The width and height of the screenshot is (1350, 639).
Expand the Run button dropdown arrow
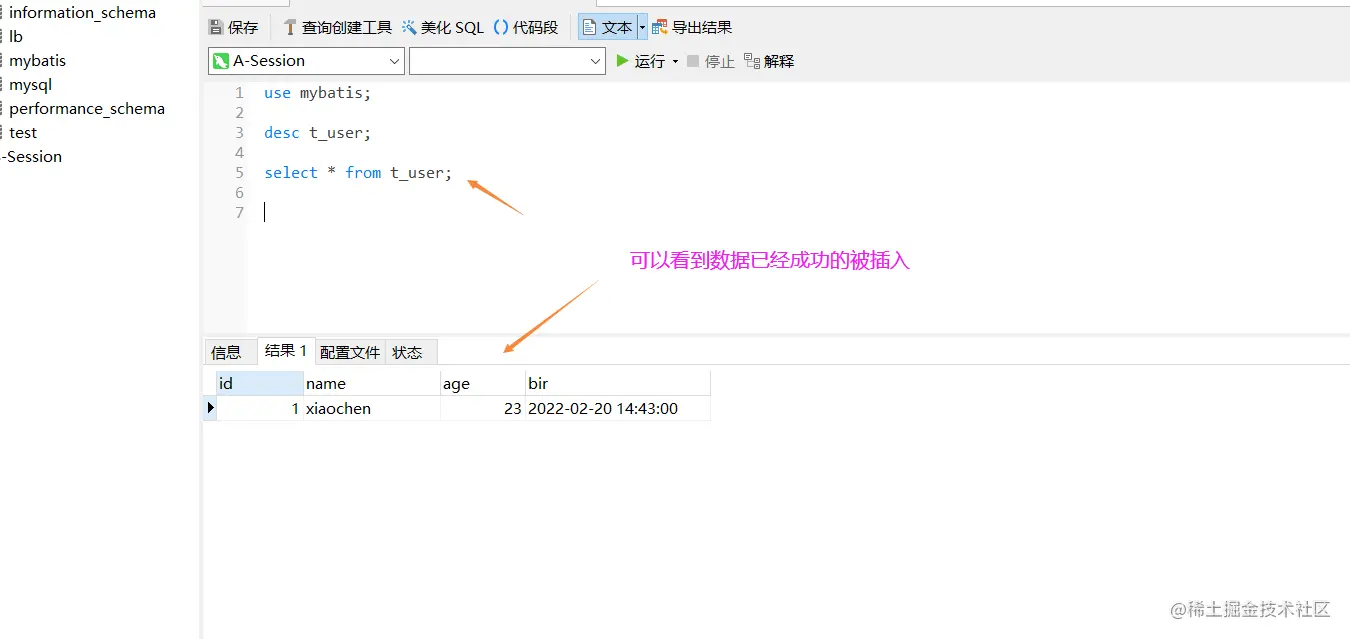[675, 61]
